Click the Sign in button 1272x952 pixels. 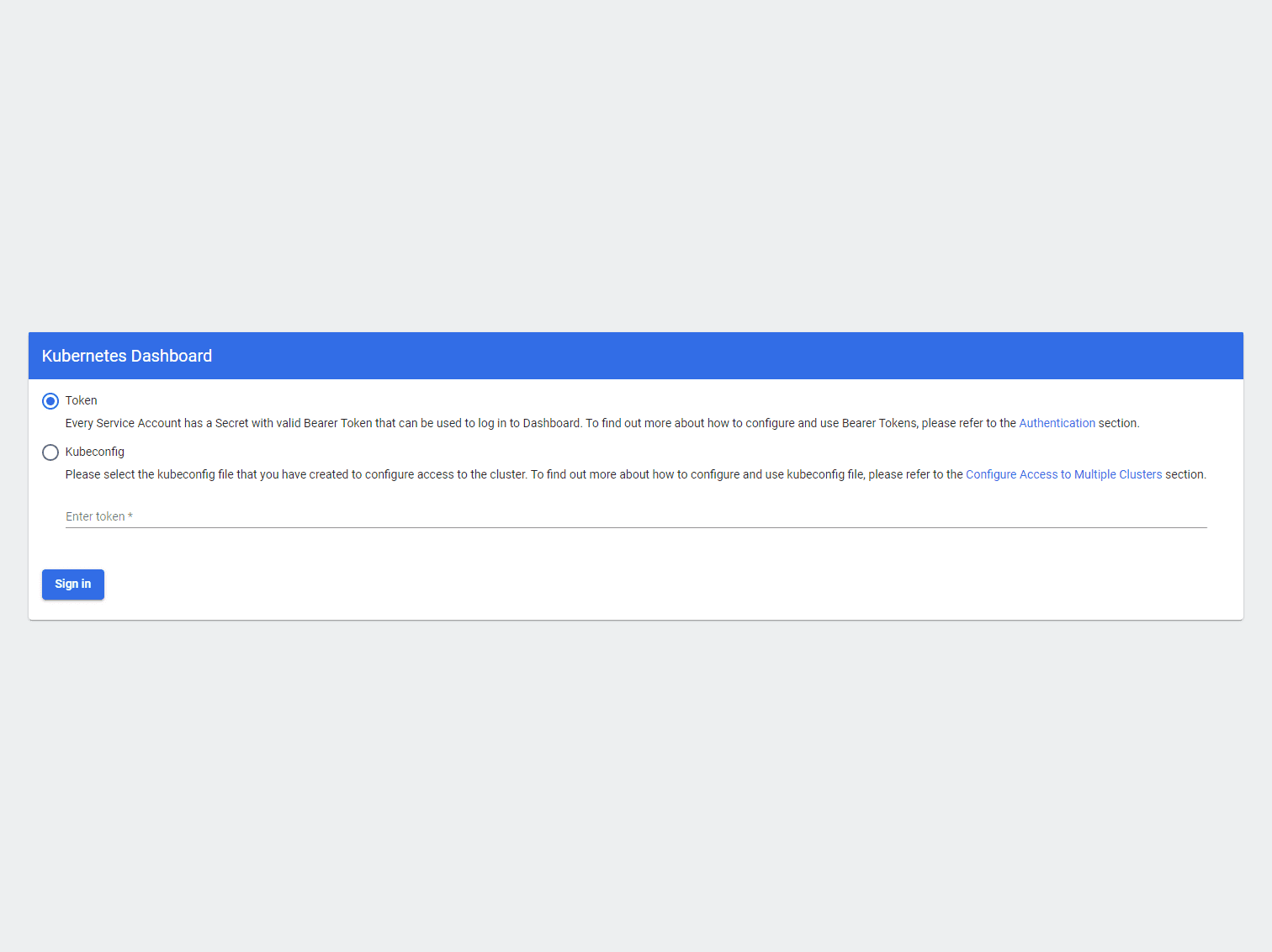(73, 584)
